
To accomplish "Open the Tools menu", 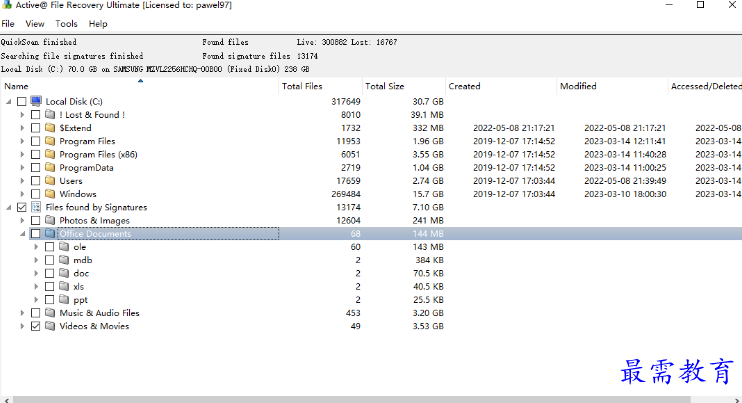I will click(x=66, y=24).
